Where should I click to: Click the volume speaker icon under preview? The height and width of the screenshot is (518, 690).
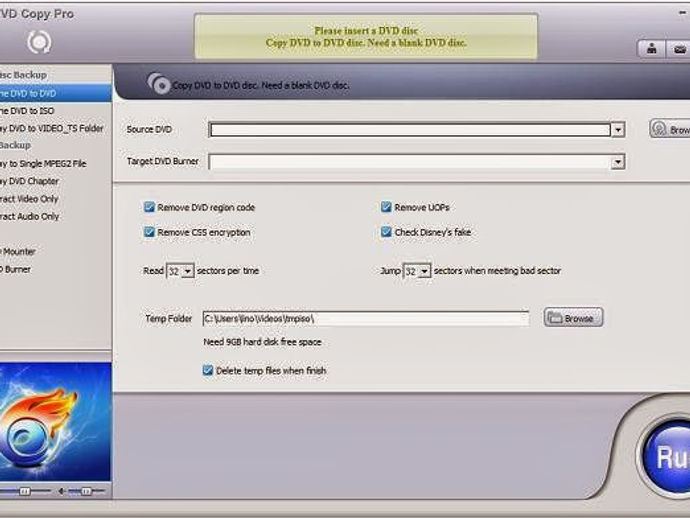pos(62,491)
